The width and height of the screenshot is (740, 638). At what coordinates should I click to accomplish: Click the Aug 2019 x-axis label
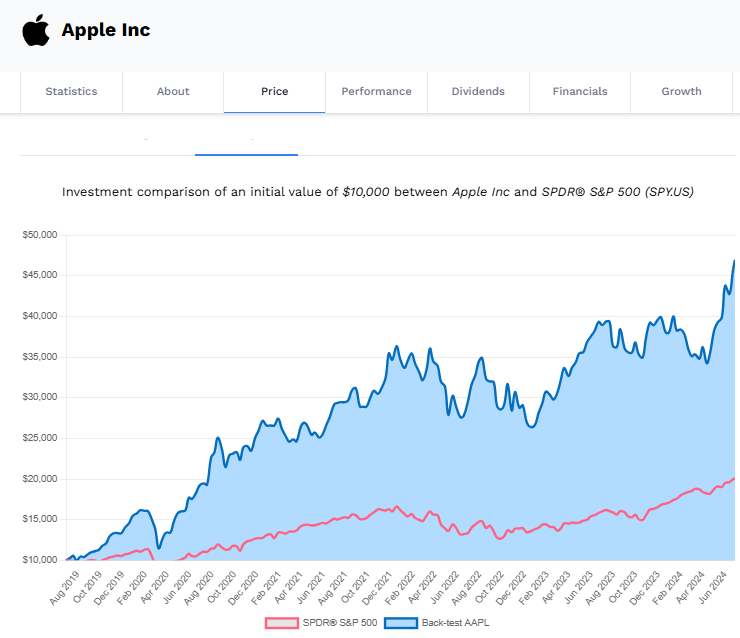pos(65,588)
